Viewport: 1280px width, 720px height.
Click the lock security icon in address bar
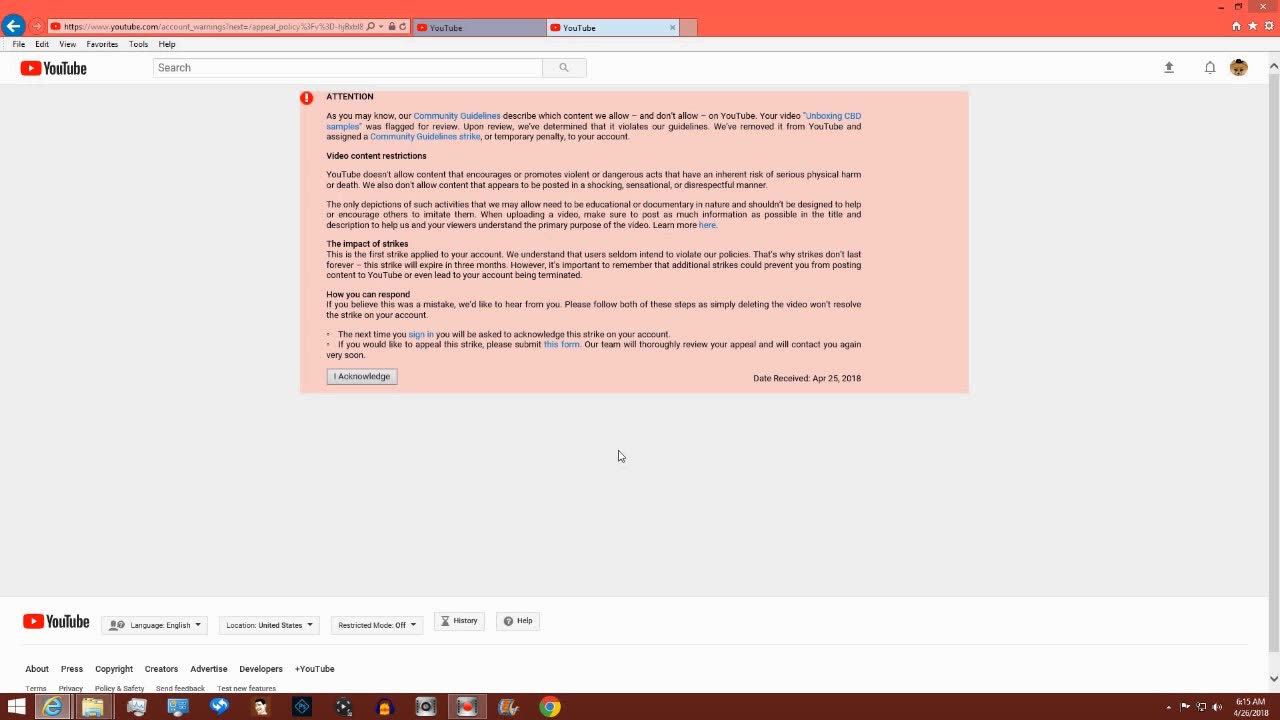[392, 27]
